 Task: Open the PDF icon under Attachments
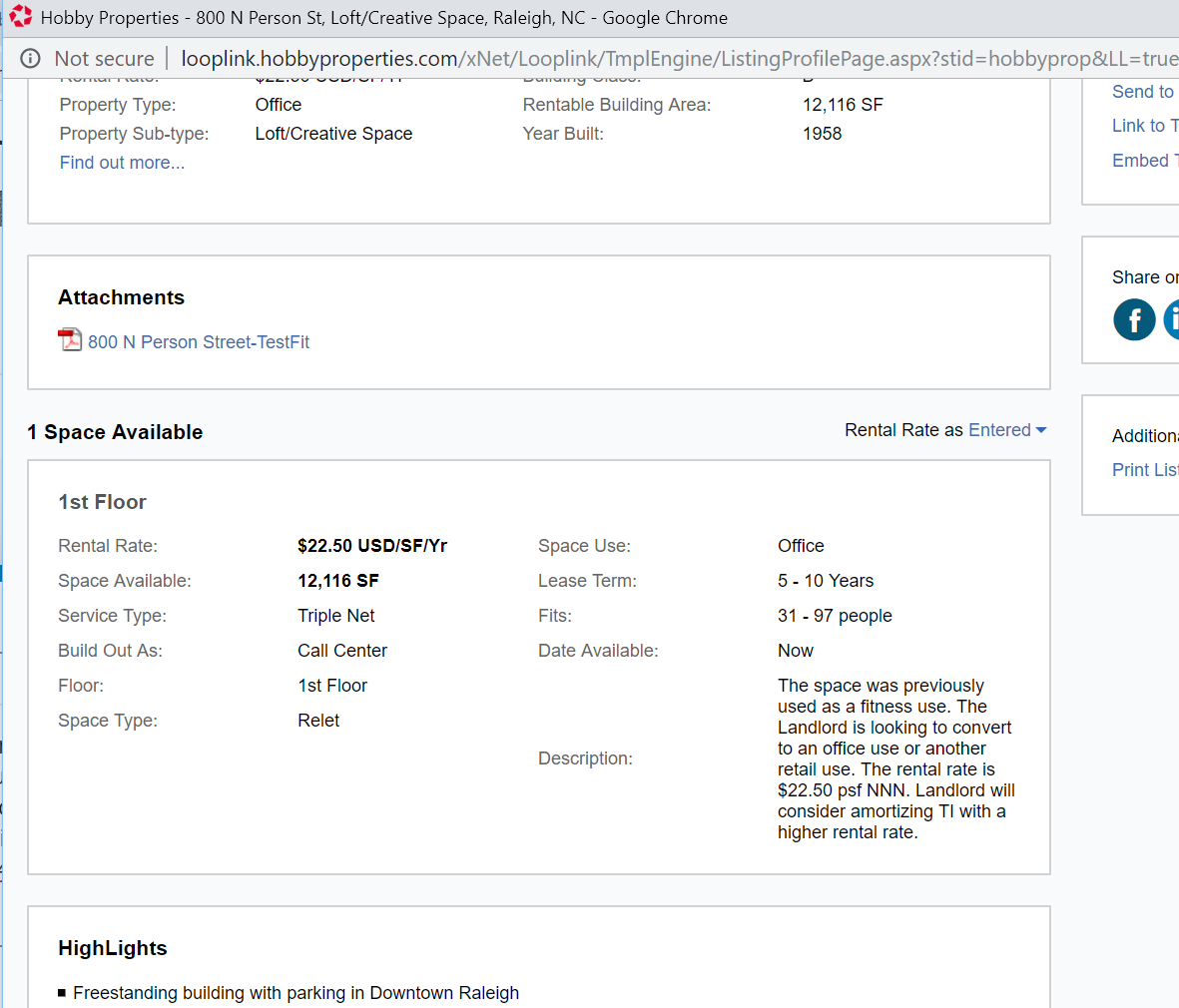tap(70, 340)
